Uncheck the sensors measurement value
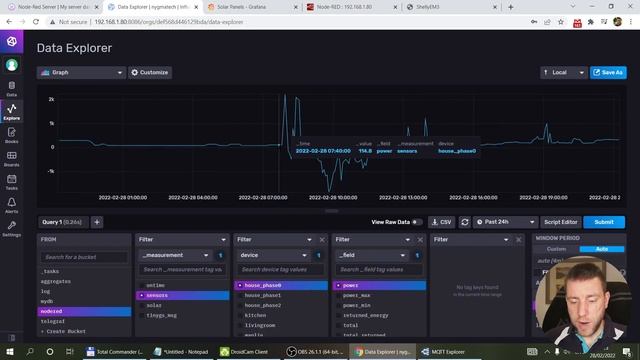Image resolution: width=640 pixels, height=360 pixels. coord(142,295)
